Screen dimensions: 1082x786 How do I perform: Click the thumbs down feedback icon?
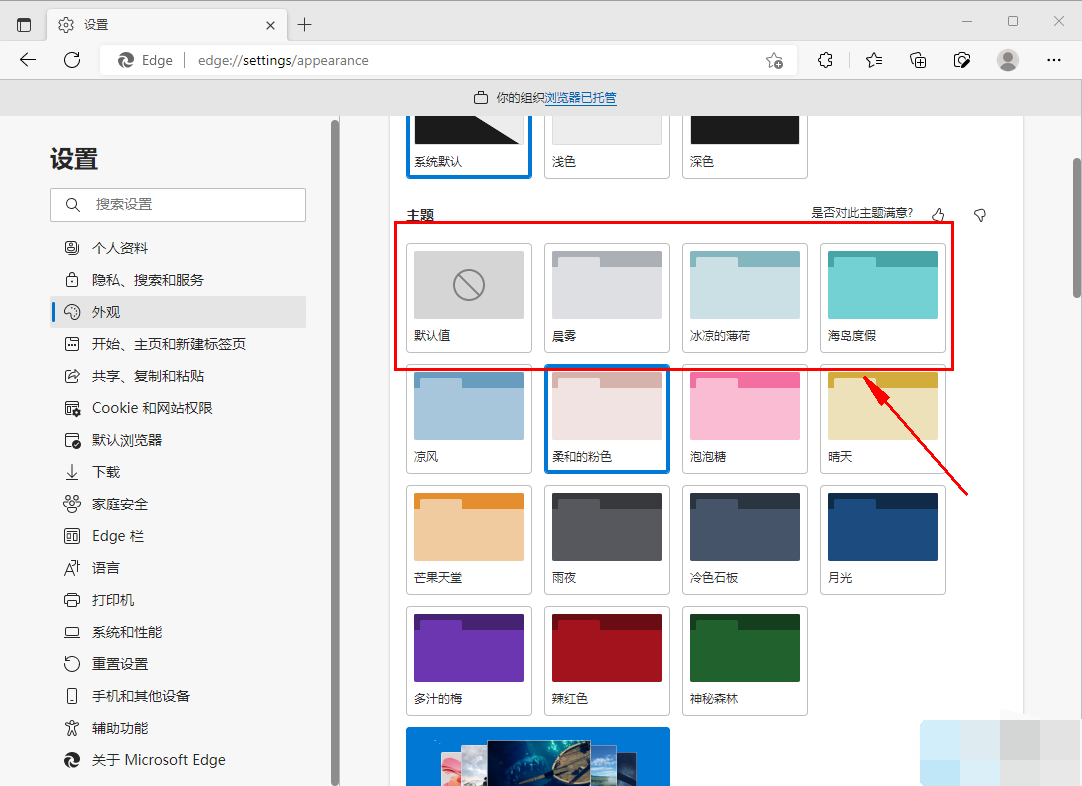[x=980, y=214]
